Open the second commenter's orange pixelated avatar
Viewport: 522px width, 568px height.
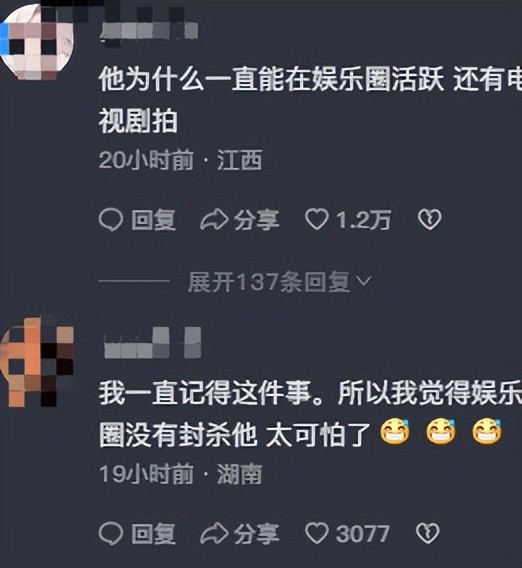(37, 362)
